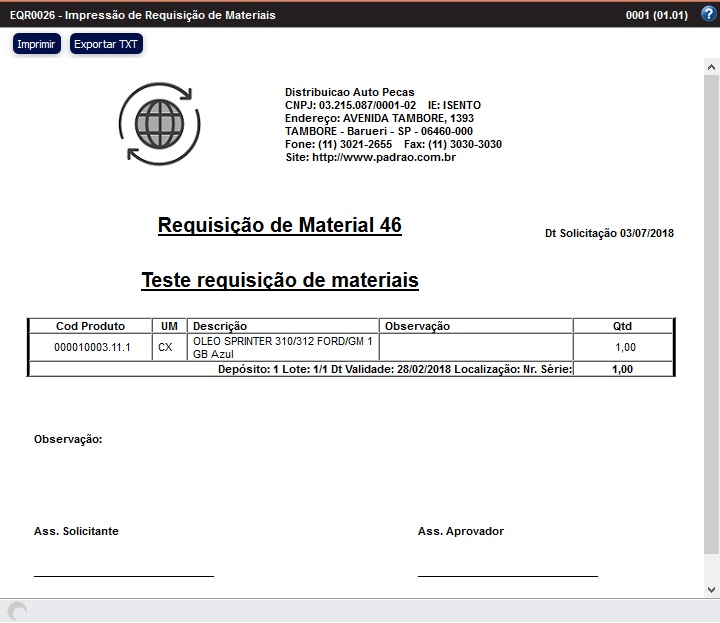720x623 pixels.
Task: Click the scrollbar down arrow
Action: (711, 589)
